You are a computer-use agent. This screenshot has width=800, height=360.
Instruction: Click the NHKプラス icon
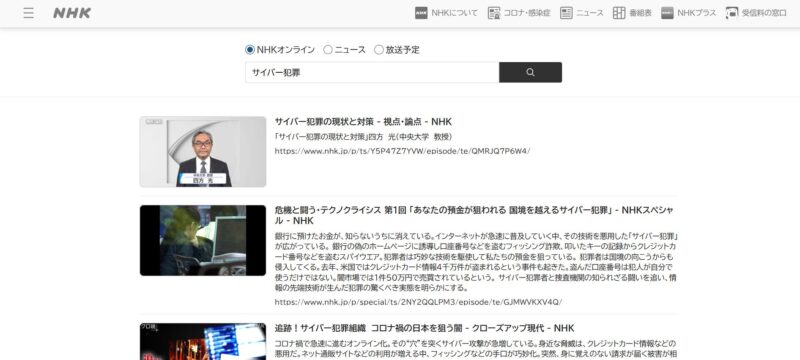667,13
